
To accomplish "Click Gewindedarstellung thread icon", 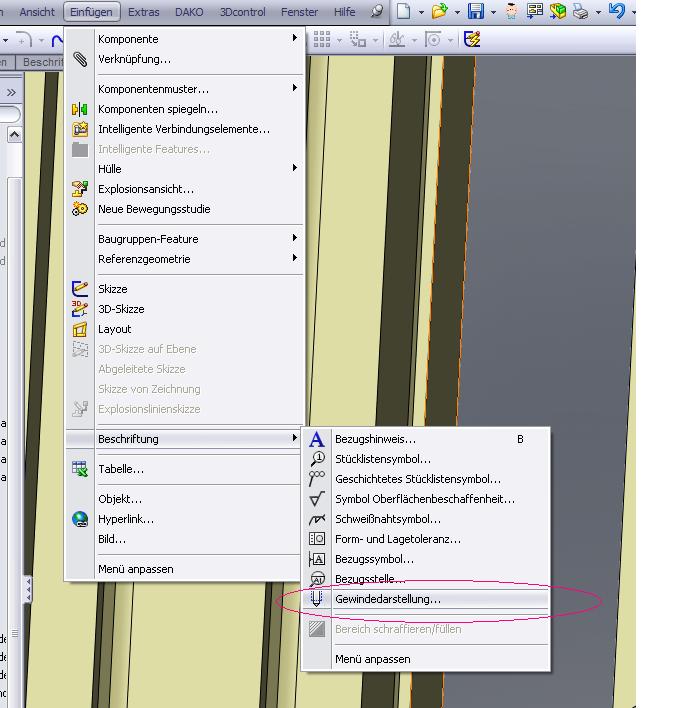I will pyautogui.click(x=317, y=599).
